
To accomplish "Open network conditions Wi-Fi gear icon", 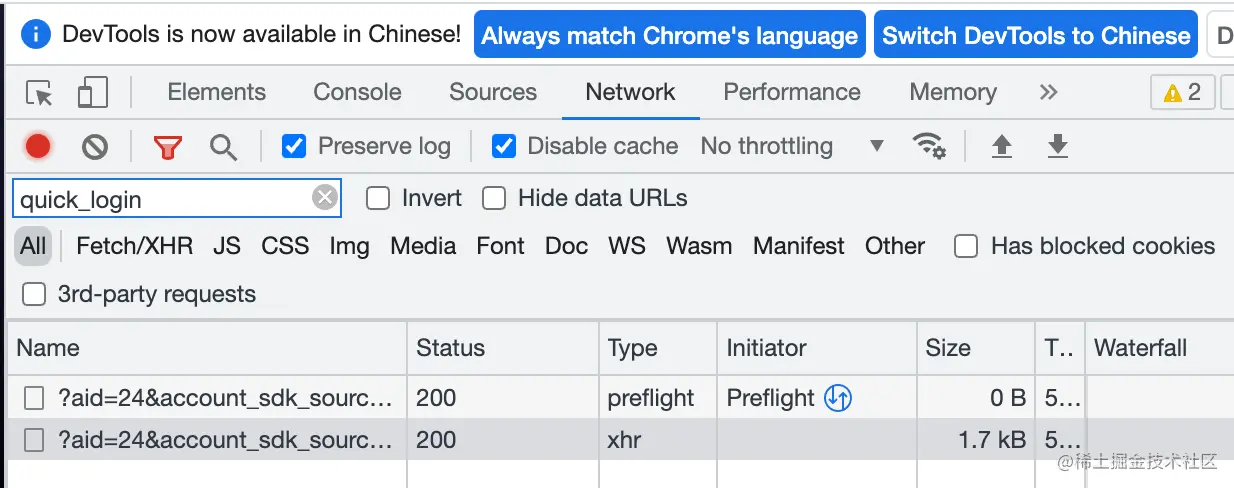I will click(x=930, y=146).
